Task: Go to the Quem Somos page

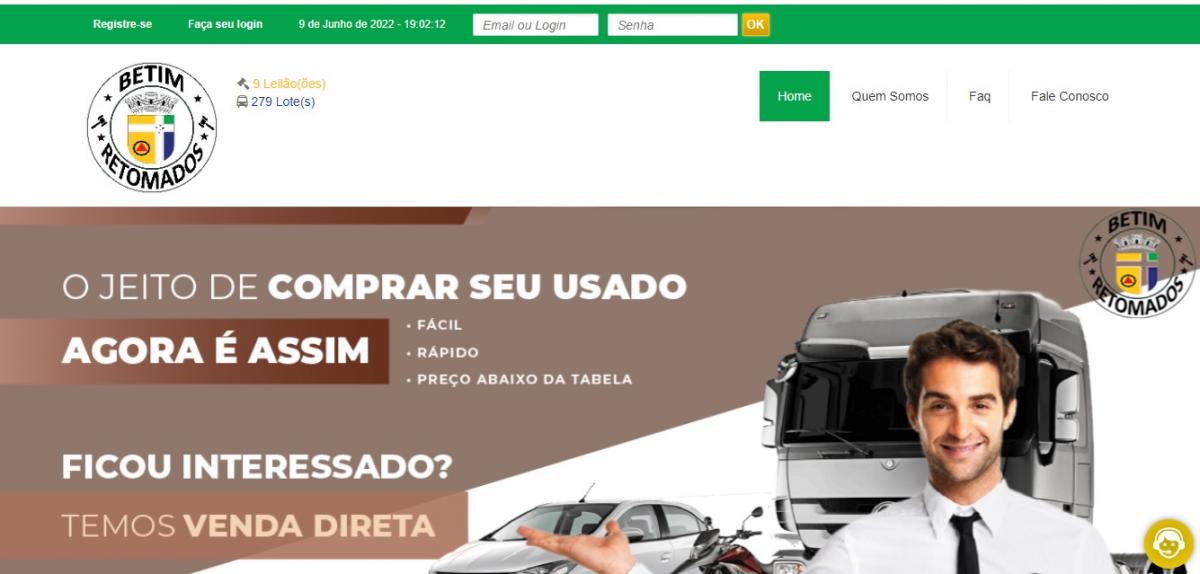Action: coord(890,96)
